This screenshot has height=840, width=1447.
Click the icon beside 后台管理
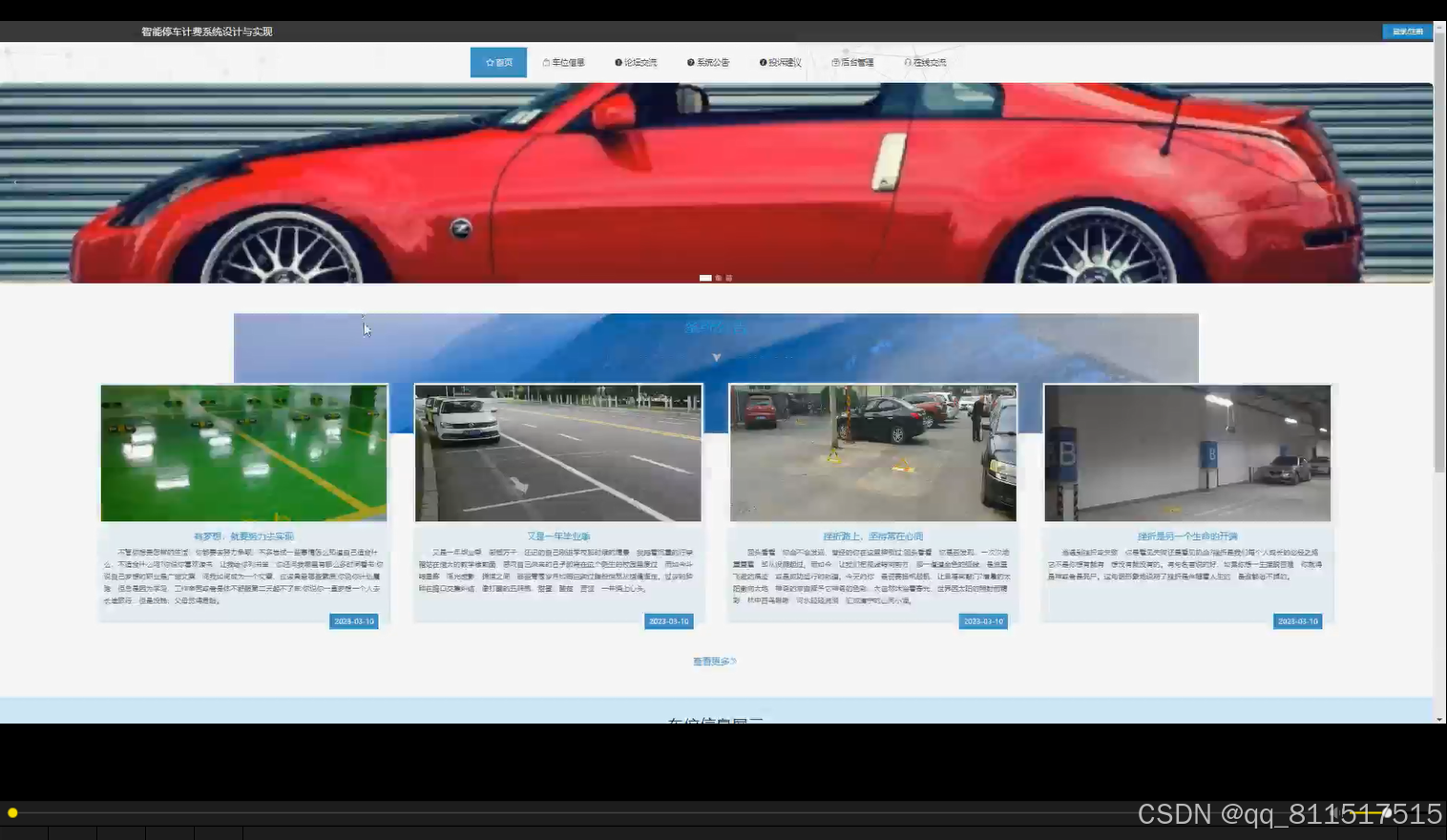pyautogui.click(x=835, y=62)
